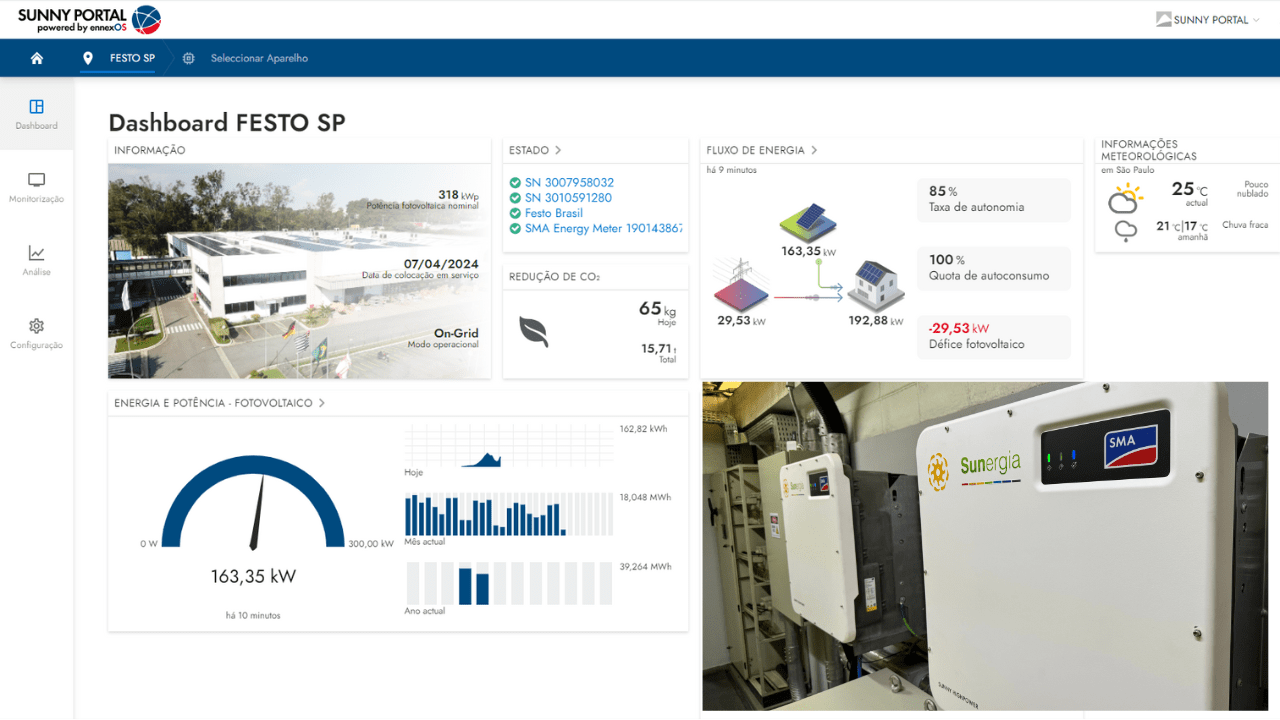Viewport: 1280px width, 720px height.
Task: Select the FESTO SP breadcrumb tab
Action: [x=132, y=58]
